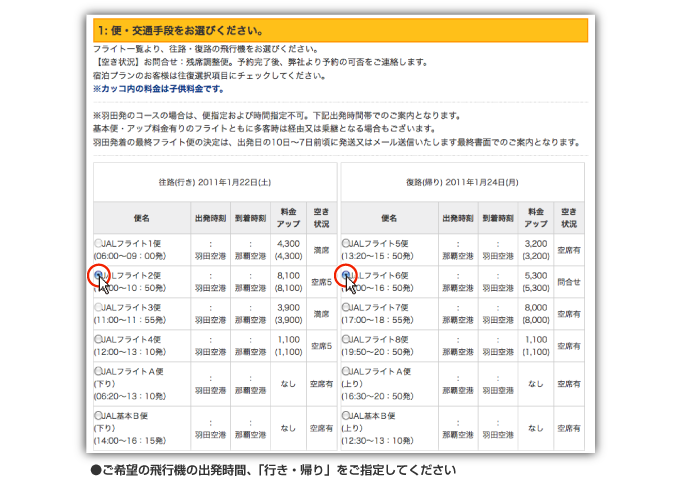
Task: Click 空席有 status of JALフライト8便
Action: pos(569,346)
